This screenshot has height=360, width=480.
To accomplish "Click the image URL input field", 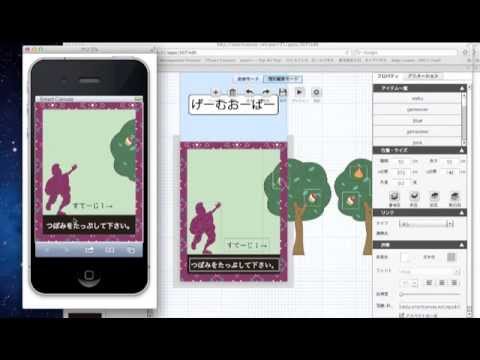I will coord(430,306).
